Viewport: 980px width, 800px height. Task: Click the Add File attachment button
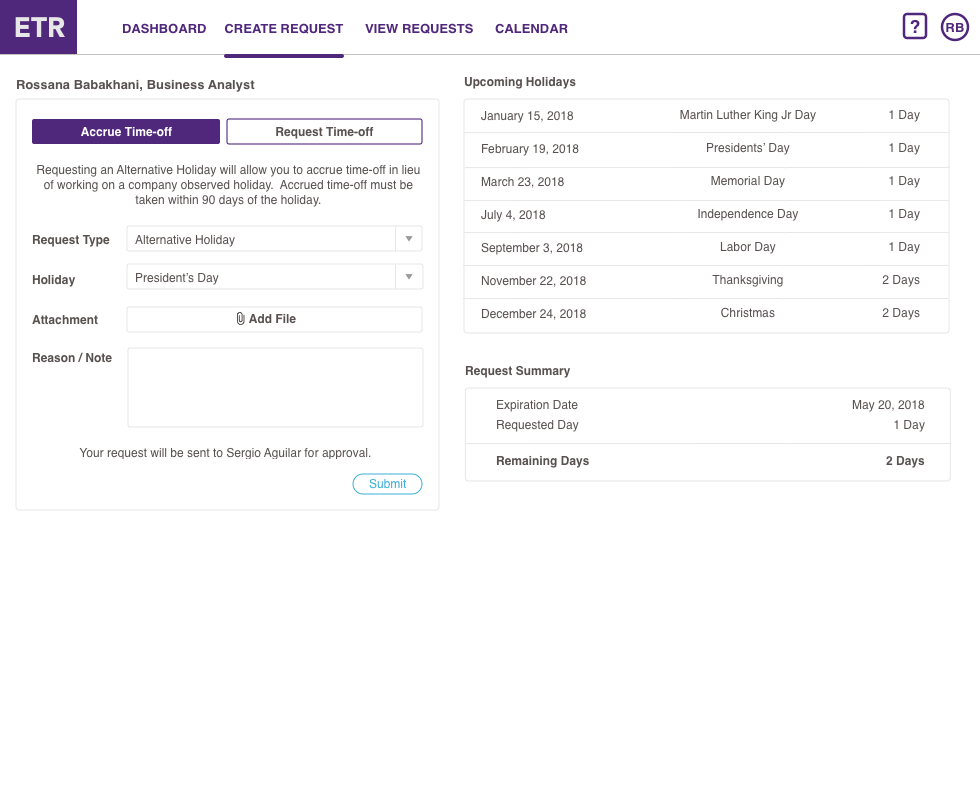(x=274, y=319)
